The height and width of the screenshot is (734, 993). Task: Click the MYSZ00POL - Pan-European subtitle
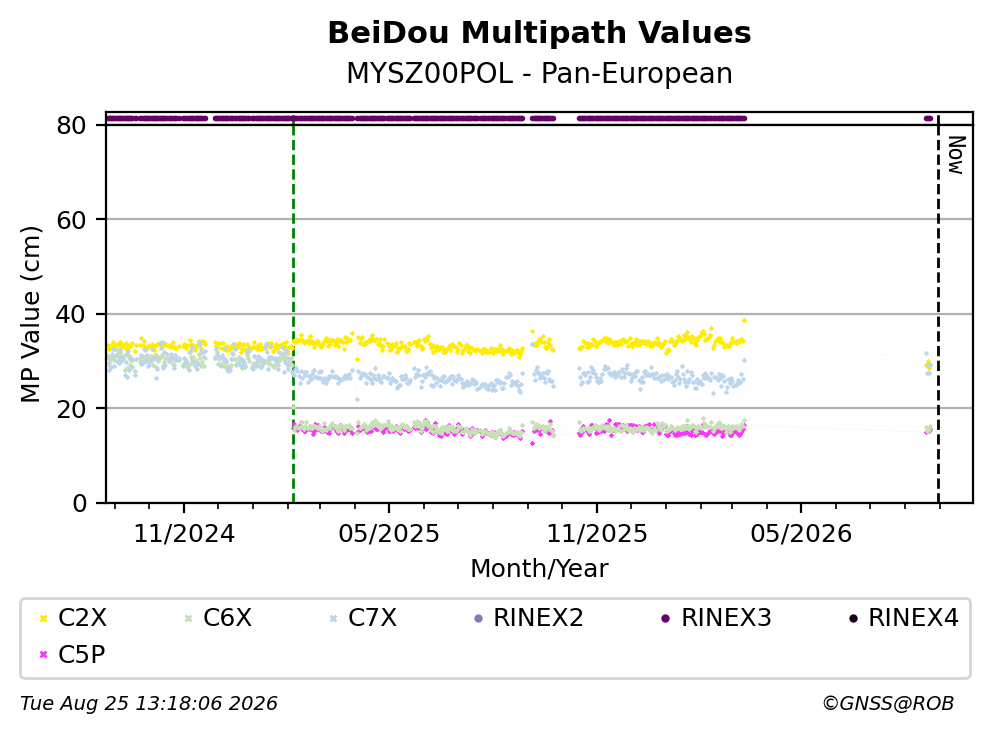tap(539, 73)
